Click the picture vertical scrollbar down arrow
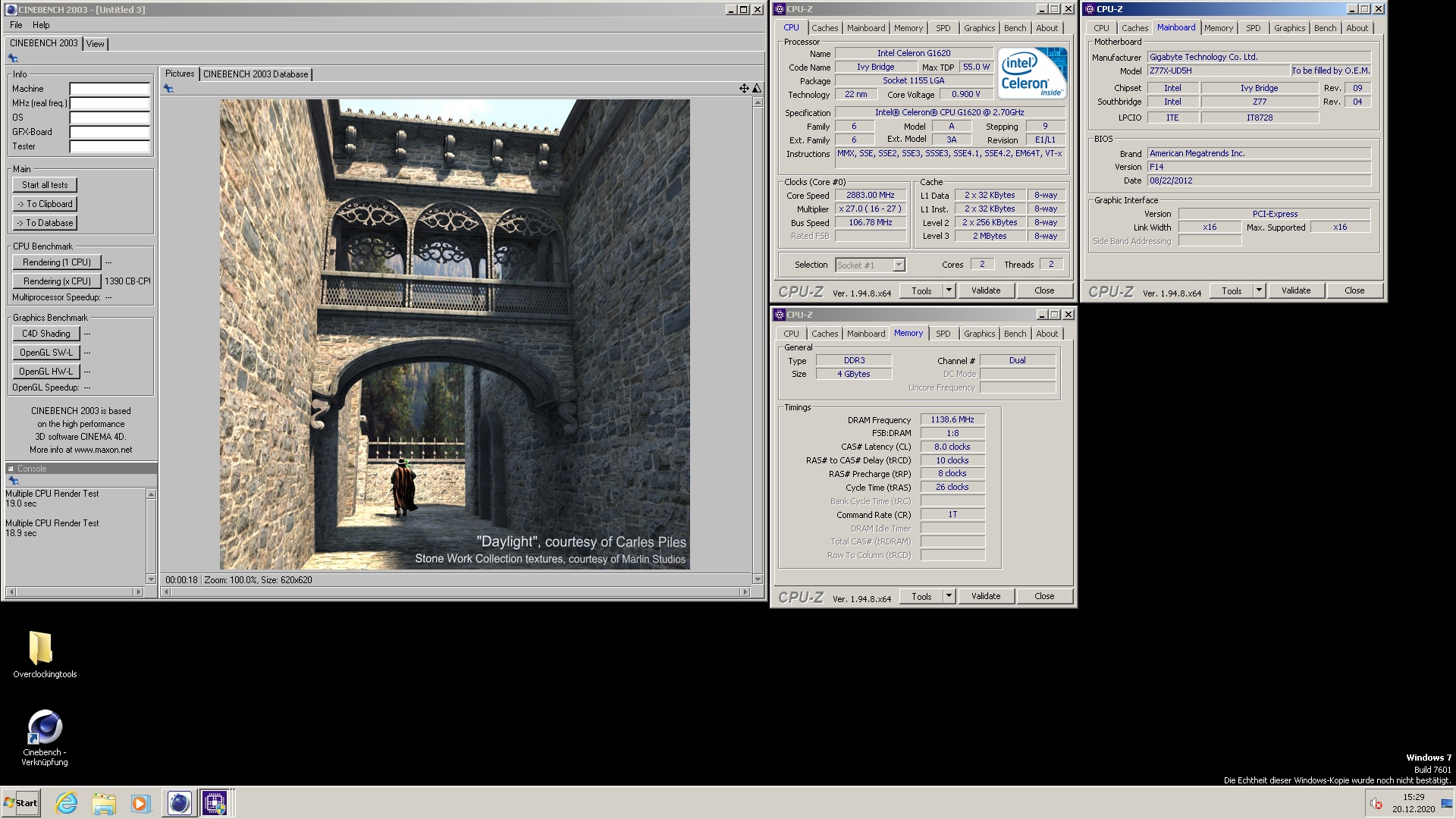1456x819 pixels. tap(758, 579)
